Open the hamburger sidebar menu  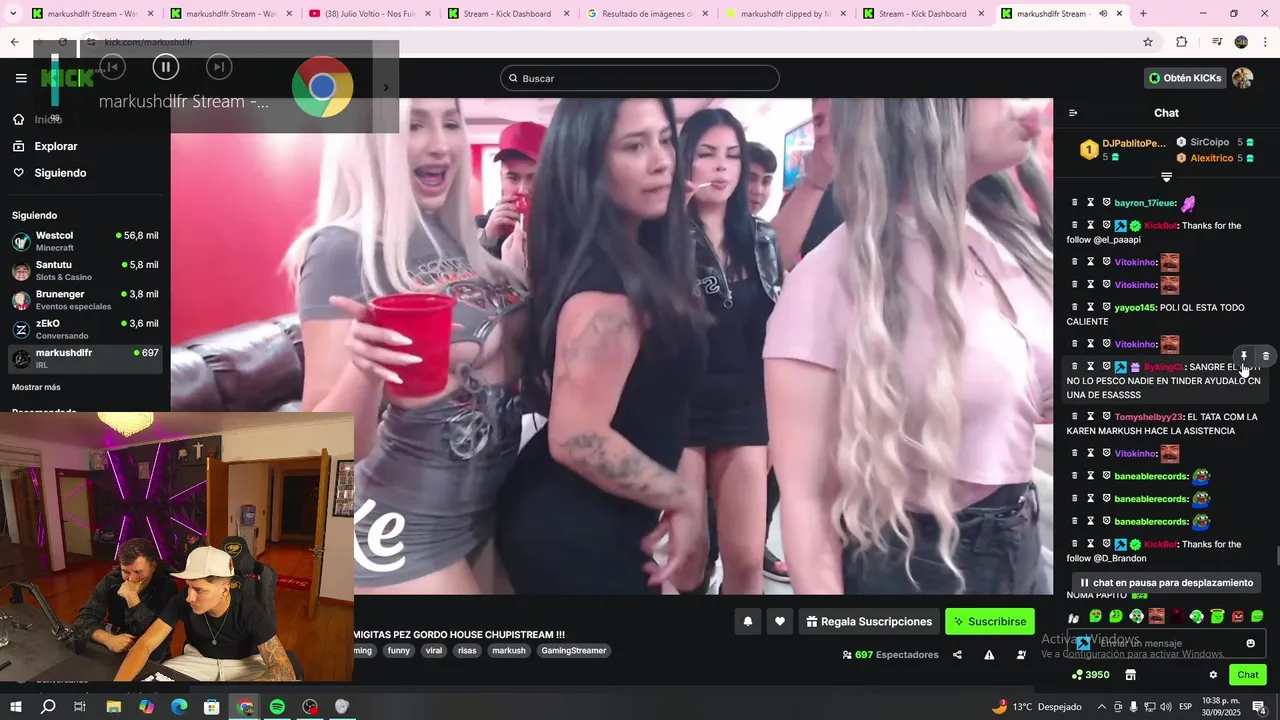point(21,78)
